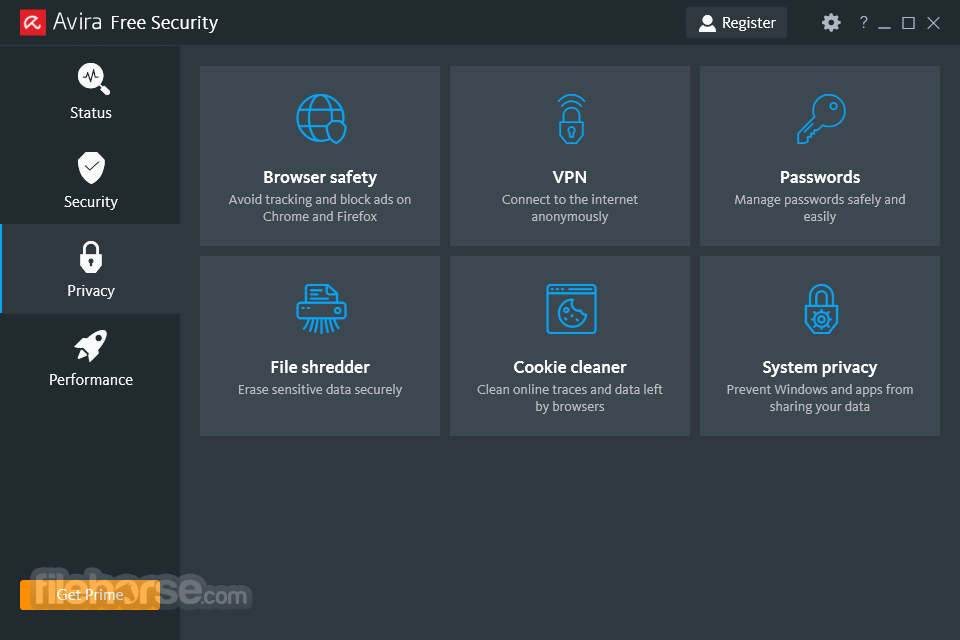Click the Security shield checkmark icon

91,168
